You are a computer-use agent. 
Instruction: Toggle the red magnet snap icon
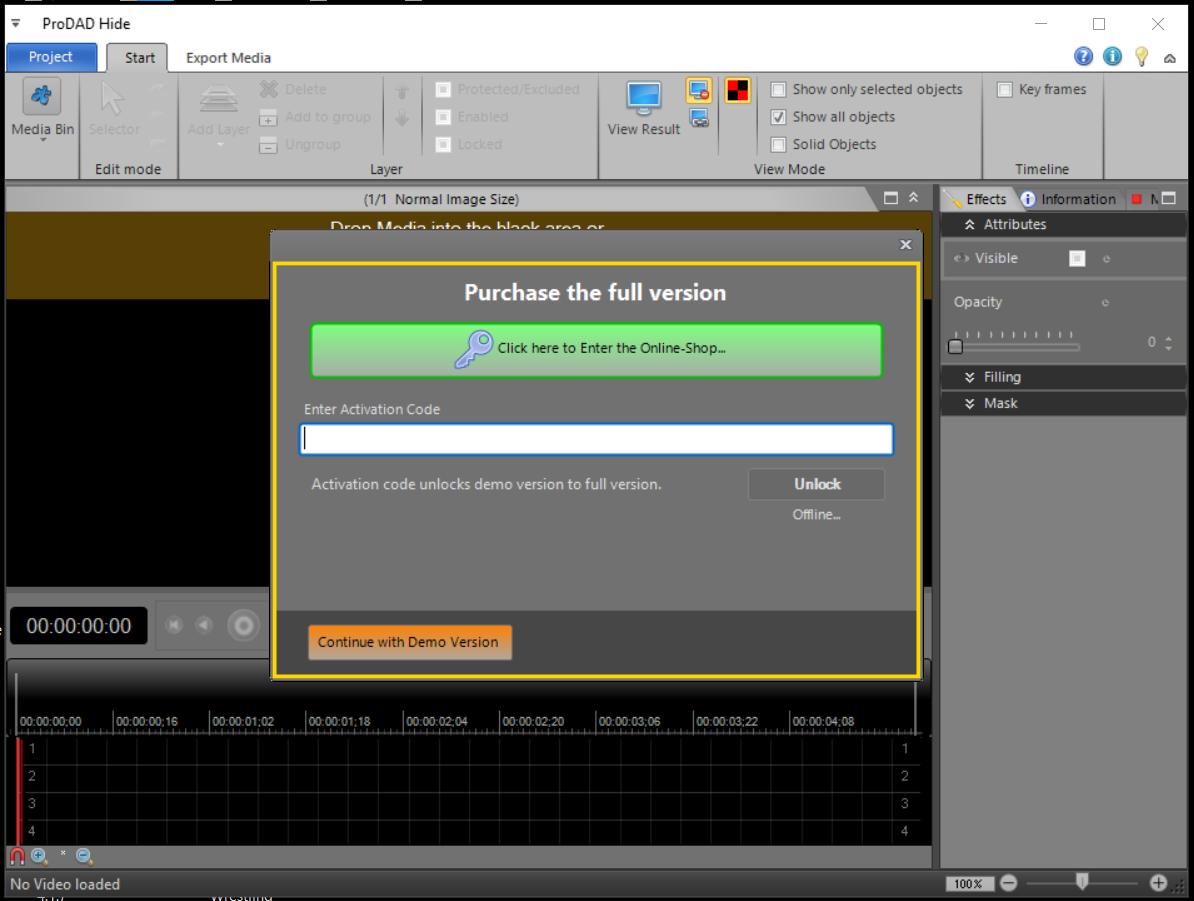17,856
